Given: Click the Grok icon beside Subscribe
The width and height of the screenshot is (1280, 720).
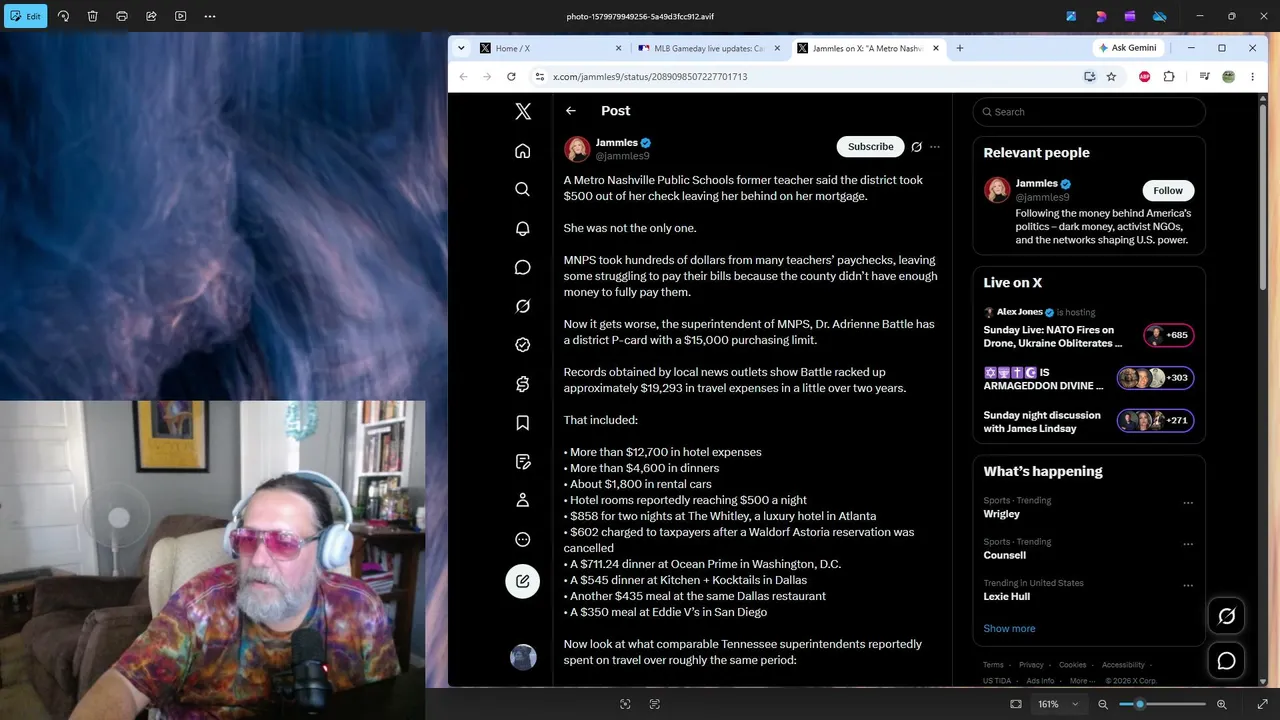Looking at the screenshot, I should [x=916, y=147].
